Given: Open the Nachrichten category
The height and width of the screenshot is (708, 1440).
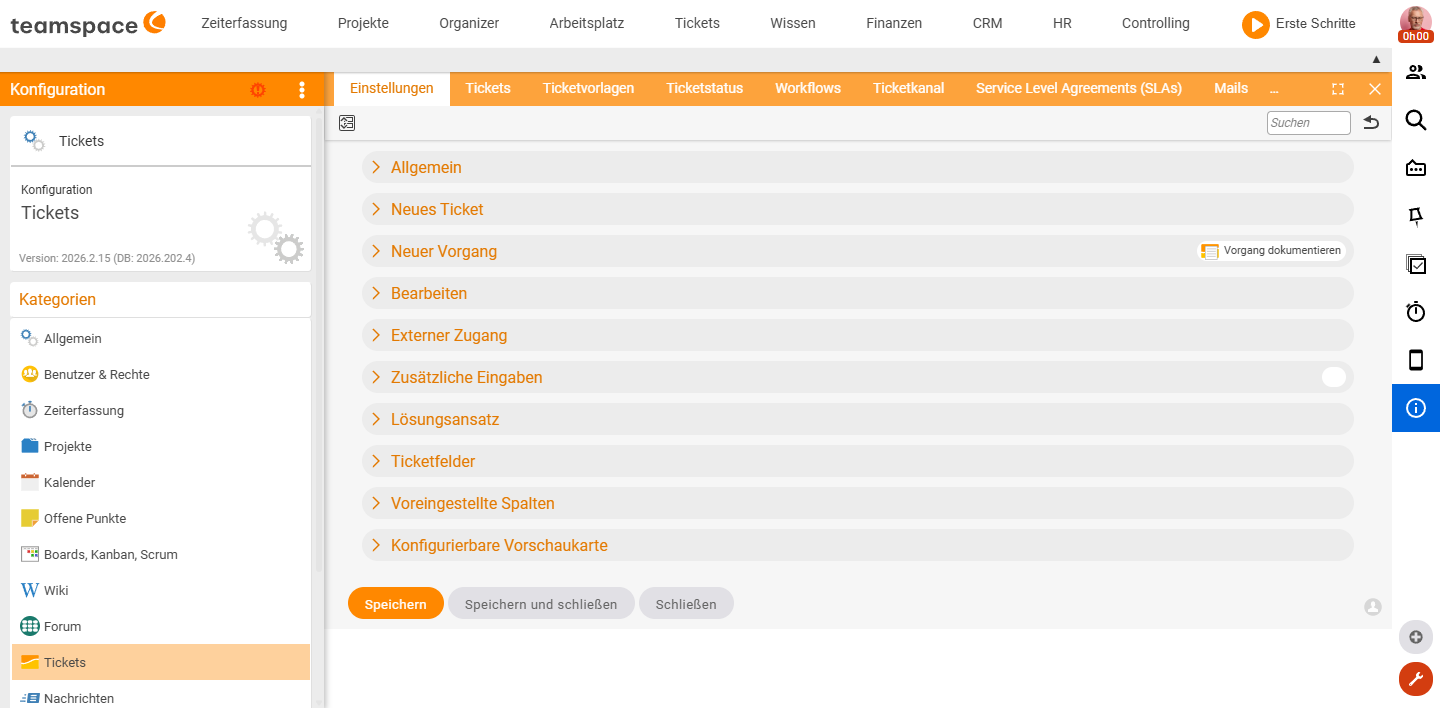Looking at the screenshot, I should pos(160,698).
